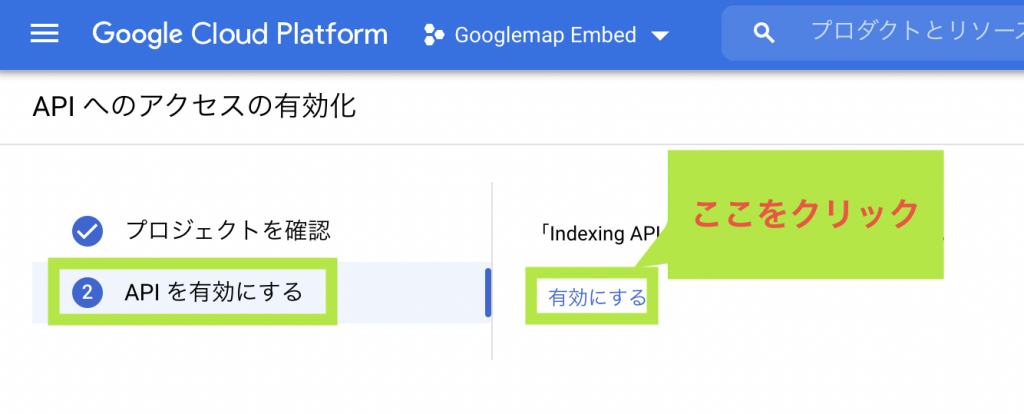Click the API へのアクセスの有効化 heading
Screen dimensions: 1024x414
pos(195,107)
